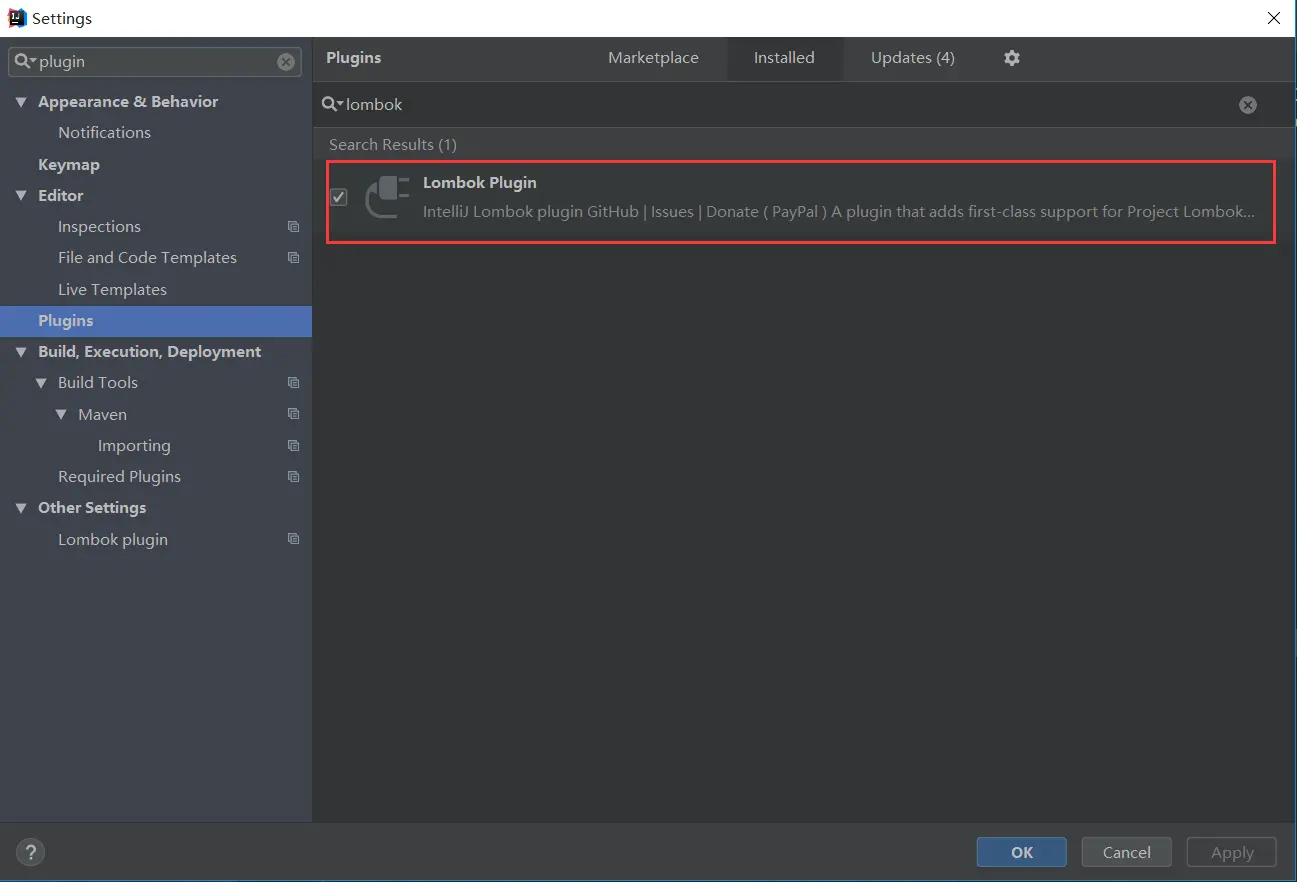Screen dimensions: 1297x882
Task: Open the settings search history magnifier
Action: tap(26, 62)
